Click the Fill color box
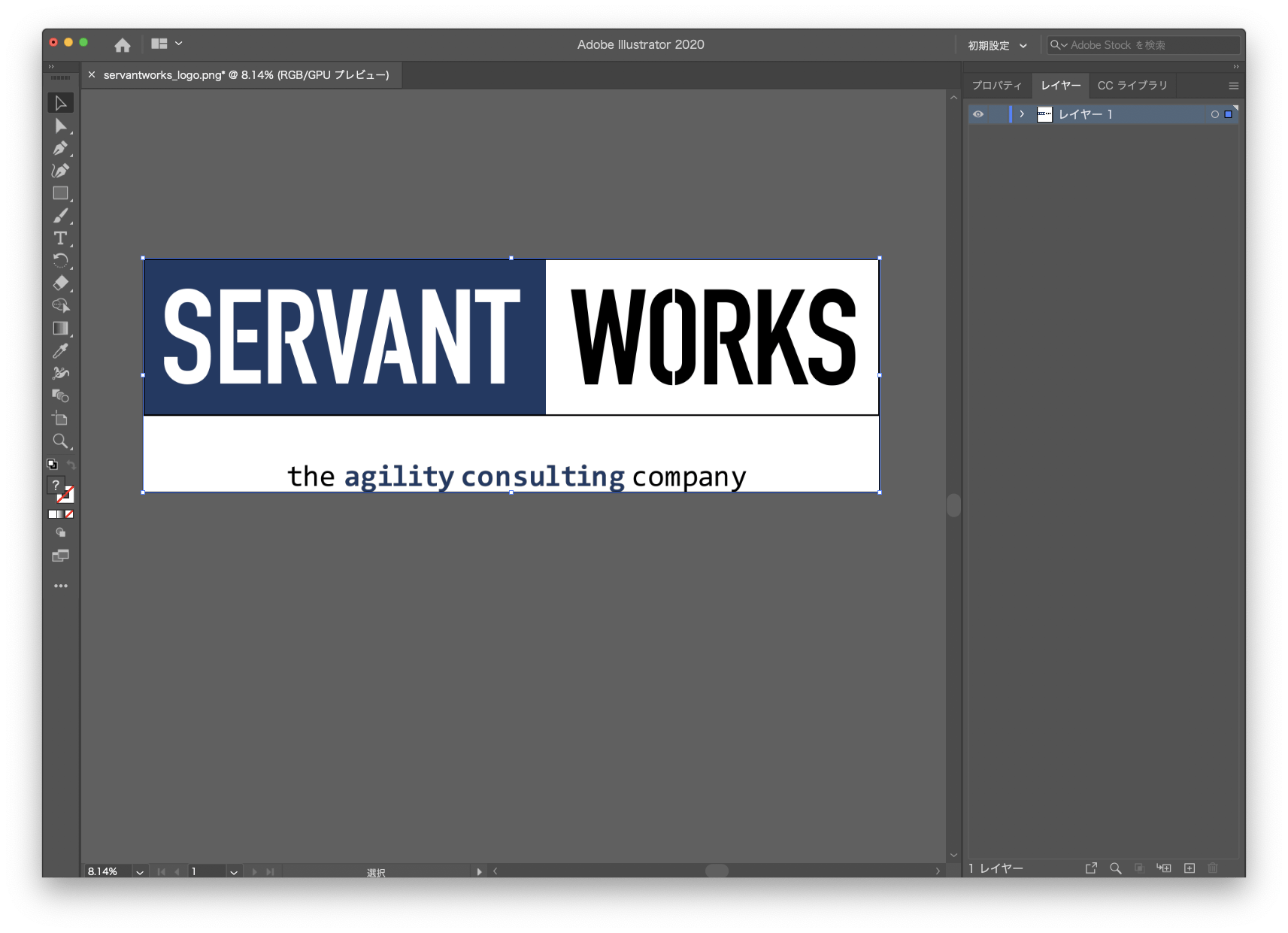 [x=56, y=486]
